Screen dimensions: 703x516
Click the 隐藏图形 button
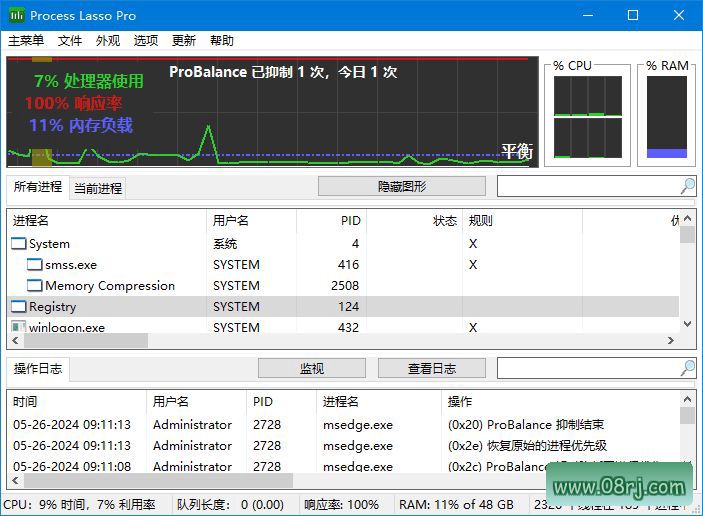(x=402, y=186)
